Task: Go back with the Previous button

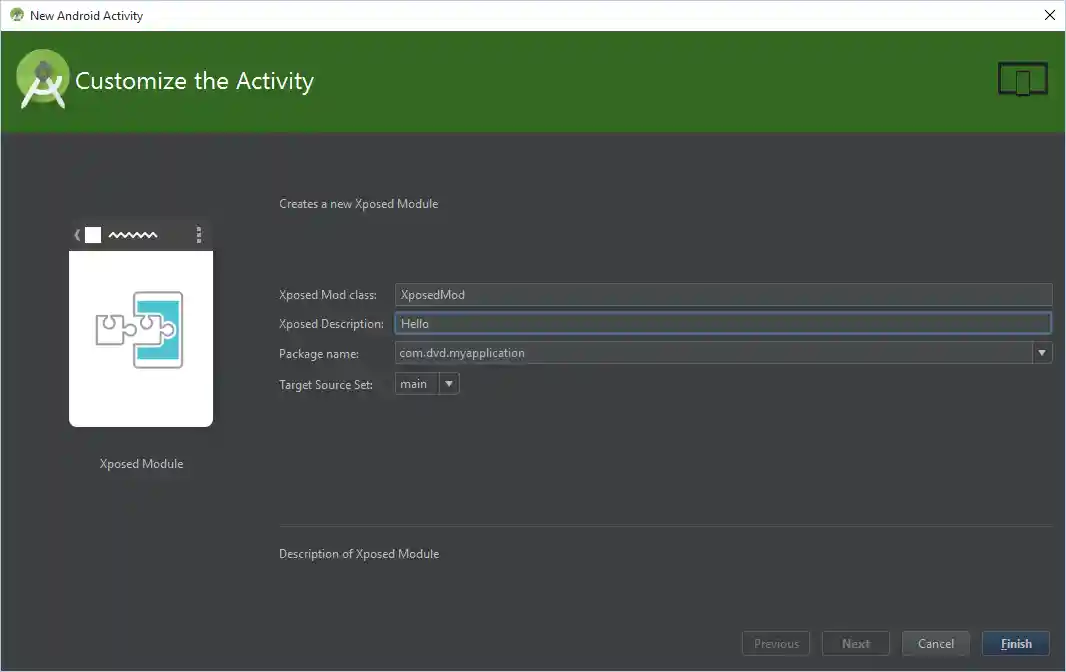Action: pyautogui.click(x=776, y=644)
